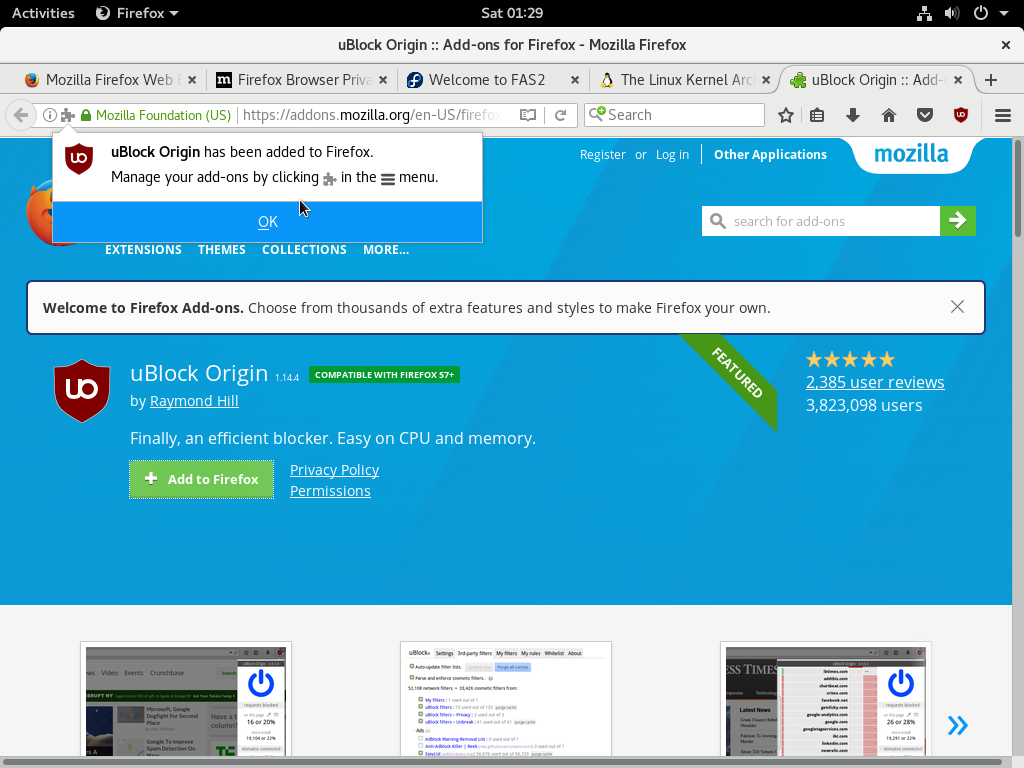Screen dimensions: 1024x768
Task: Open the THEMES section
Action: click(222, 249)
